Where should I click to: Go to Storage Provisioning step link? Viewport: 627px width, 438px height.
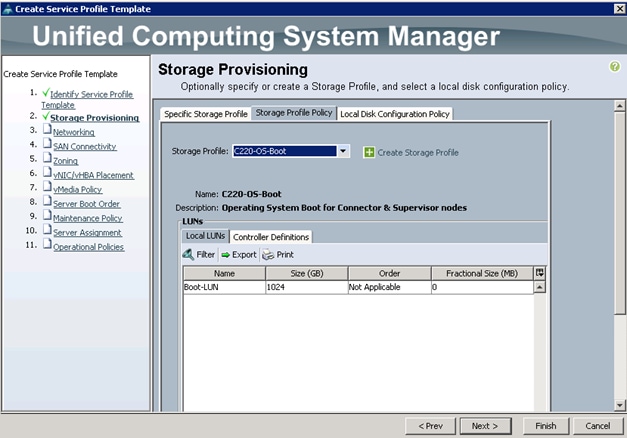[x=94, y=118]
